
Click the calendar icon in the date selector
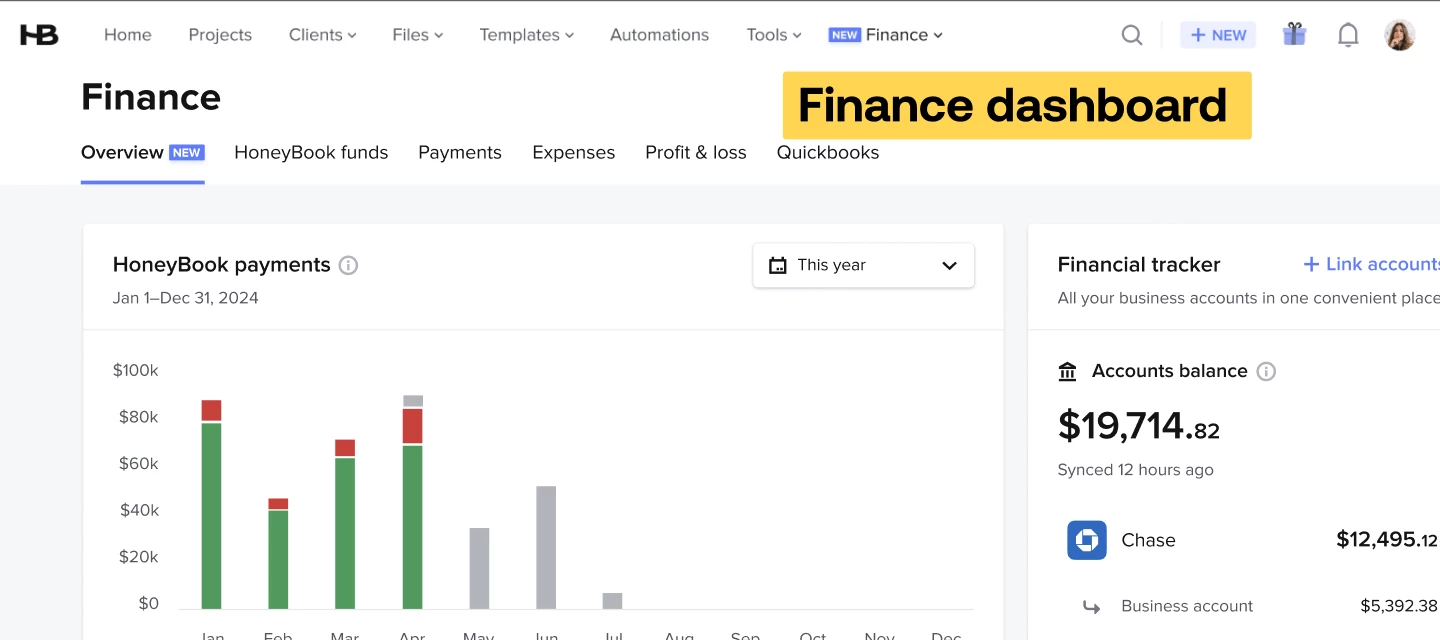point(778,265)
